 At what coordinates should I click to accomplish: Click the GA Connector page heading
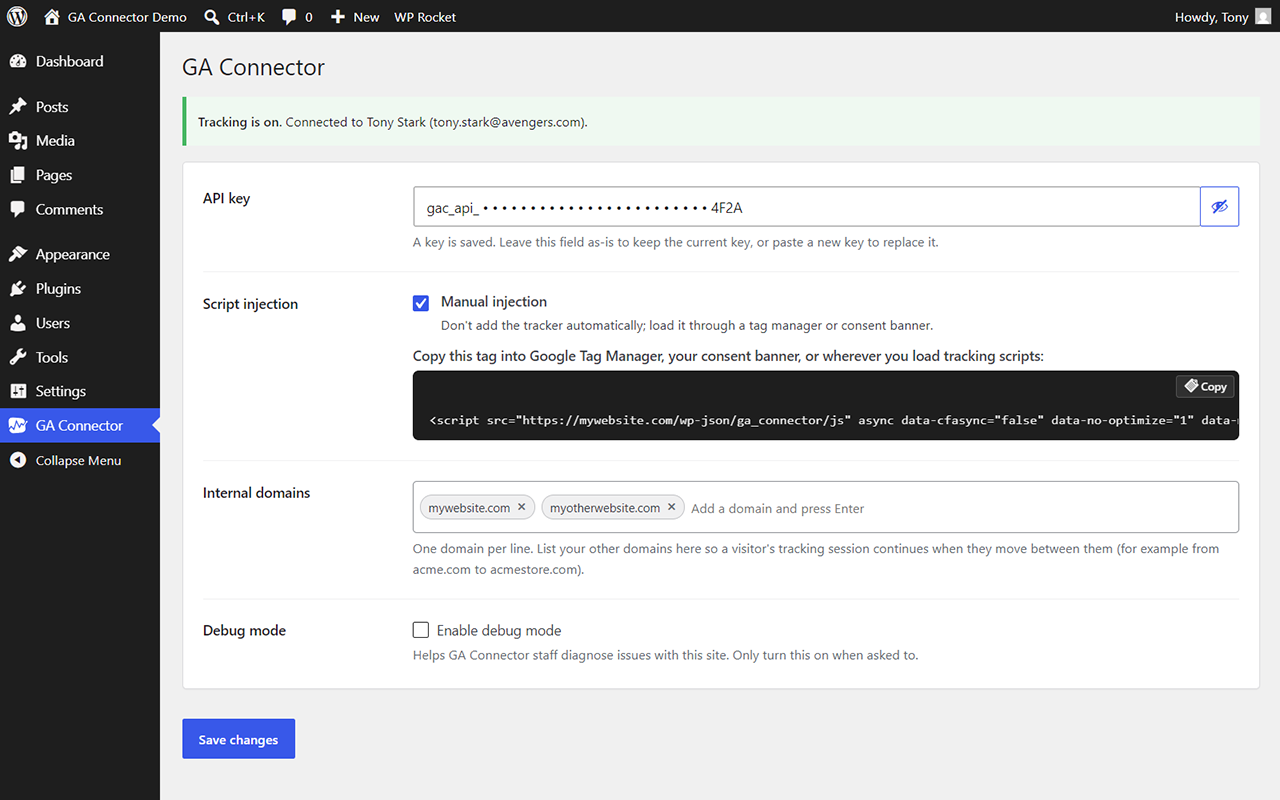tap(253, 68)
